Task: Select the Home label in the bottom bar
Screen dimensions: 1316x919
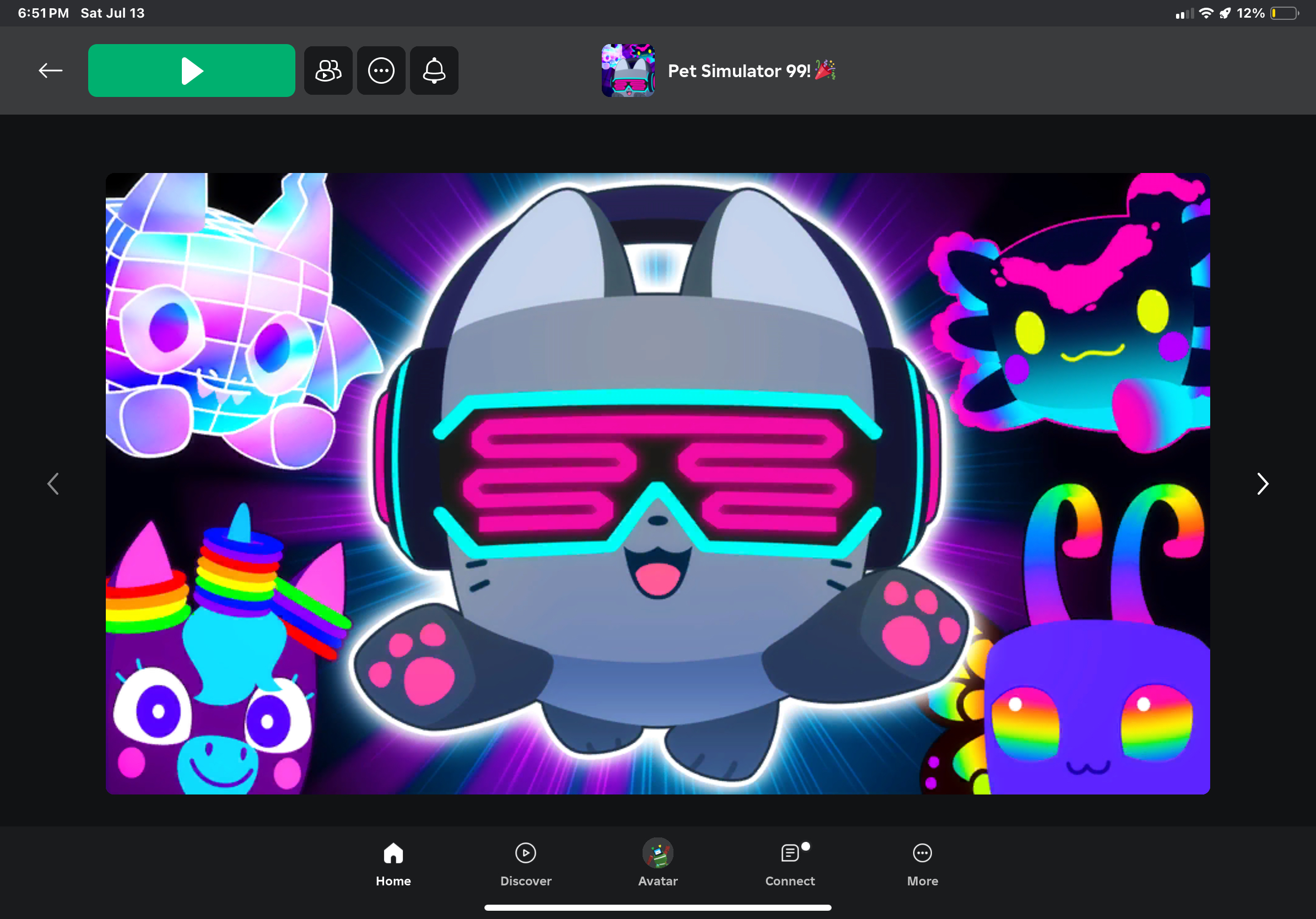Action: coord(393,880)
